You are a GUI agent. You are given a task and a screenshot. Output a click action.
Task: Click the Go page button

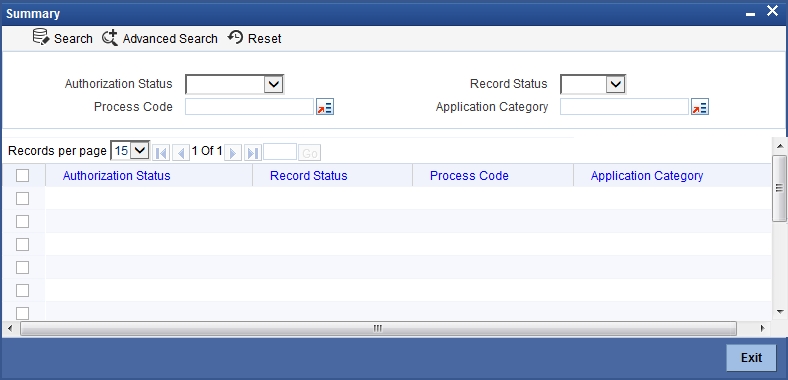click(x=310, y=153)
